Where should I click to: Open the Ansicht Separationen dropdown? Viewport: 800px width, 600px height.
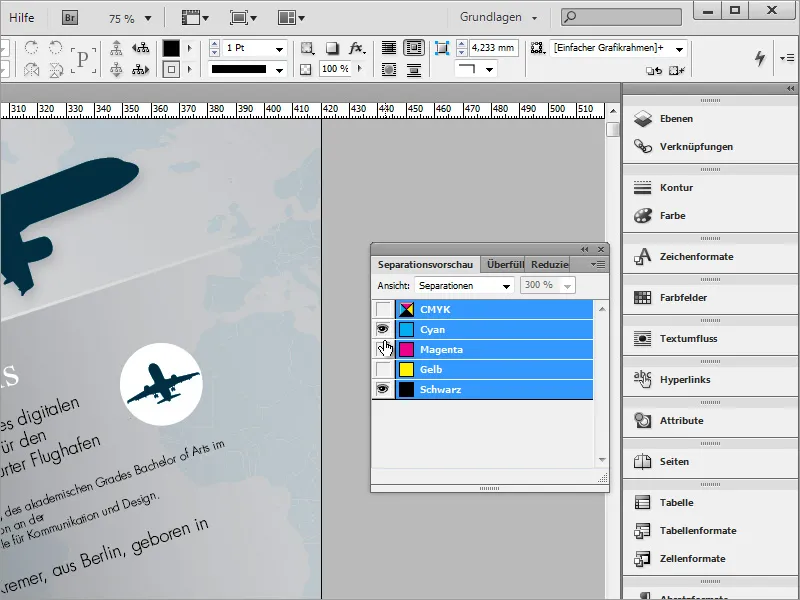(x=464, y=286)
